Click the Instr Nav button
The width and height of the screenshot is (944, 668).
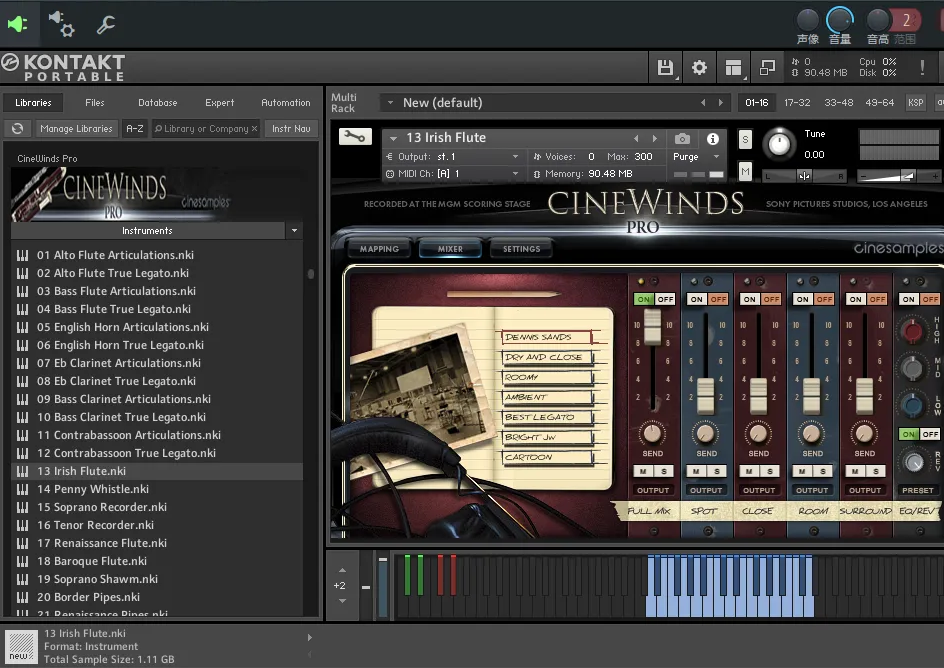click(291, 128)
